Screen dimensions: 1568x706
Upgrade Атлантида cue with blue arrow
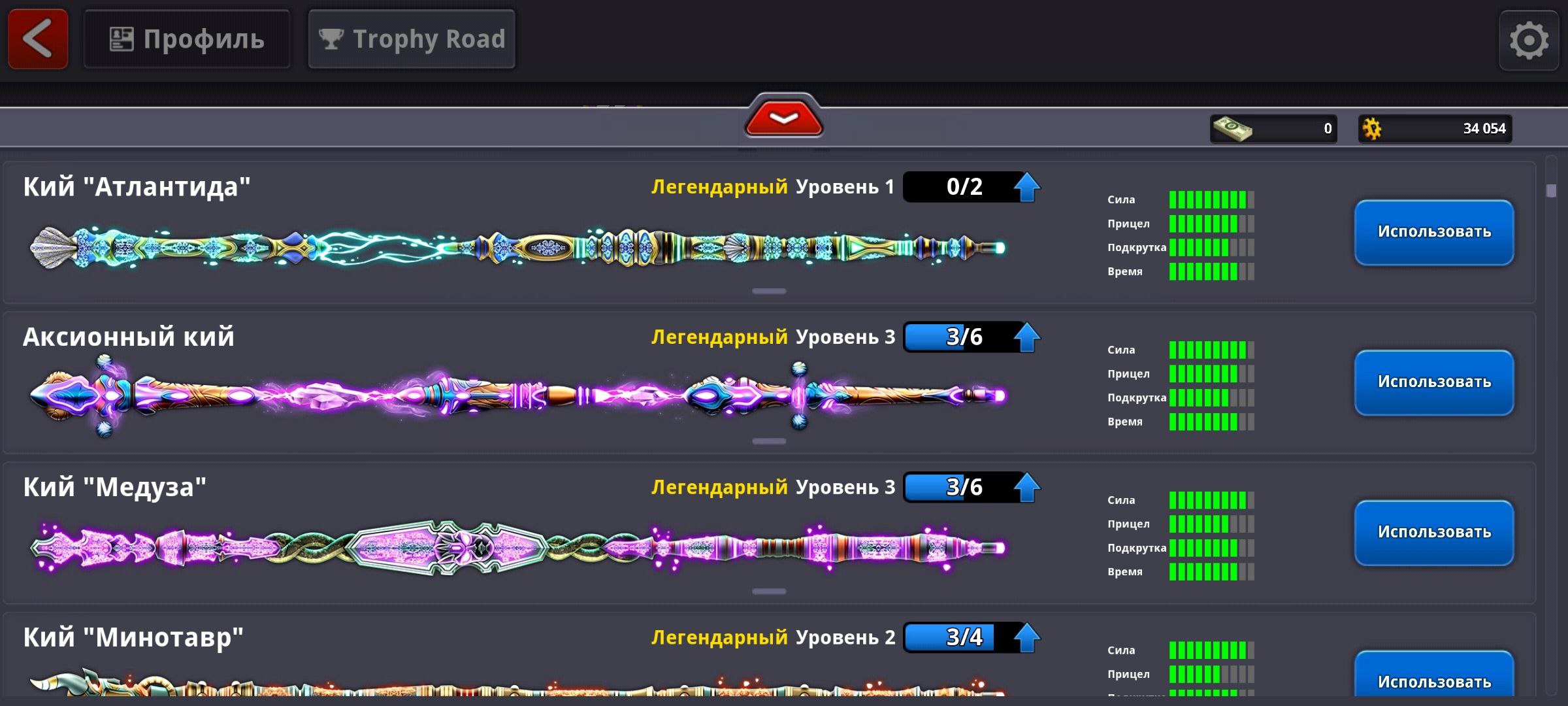1026,187
